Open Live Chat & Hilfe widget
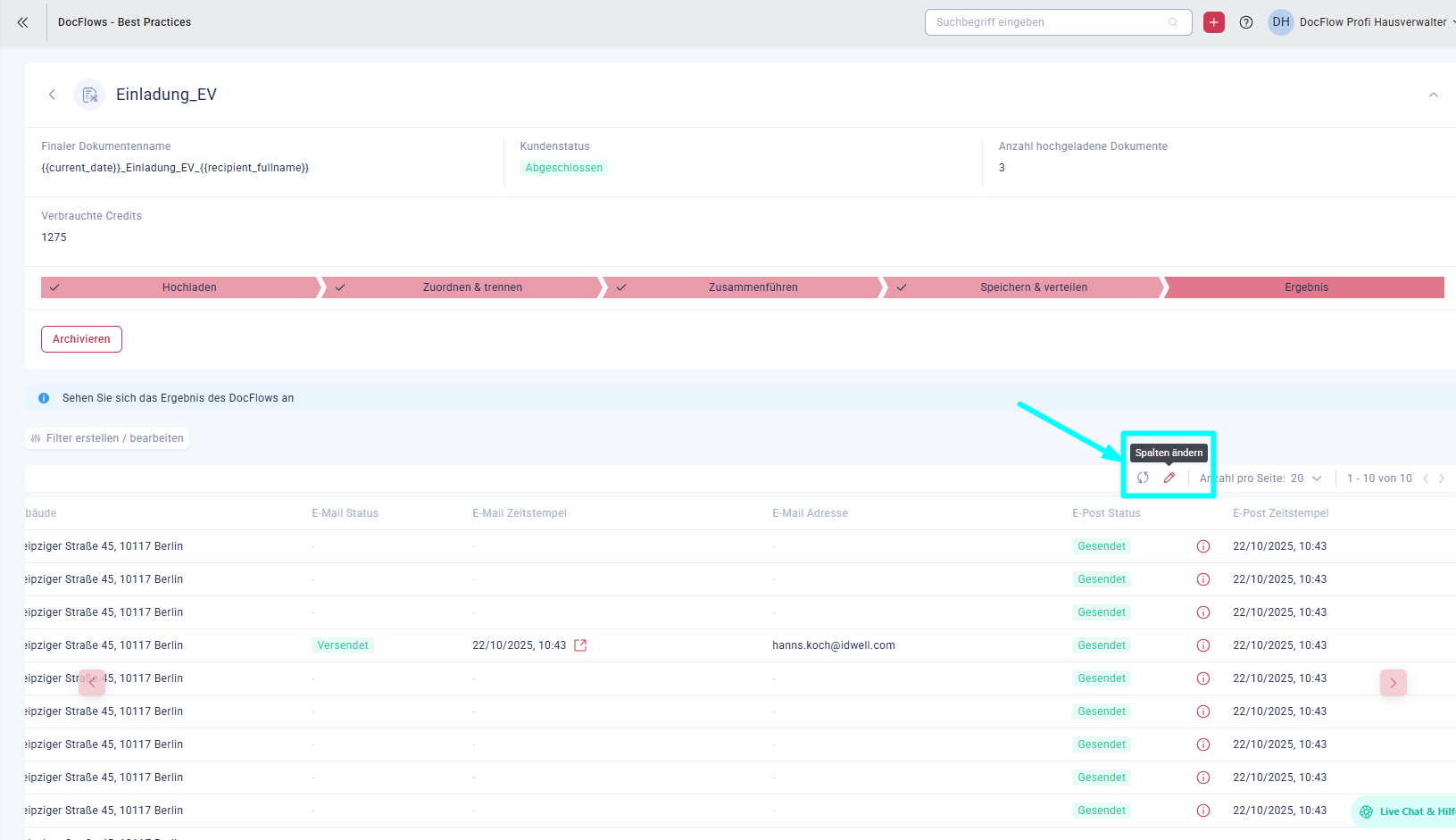Viewport: 1456px width, 840px height. (x=1406, y=811)
